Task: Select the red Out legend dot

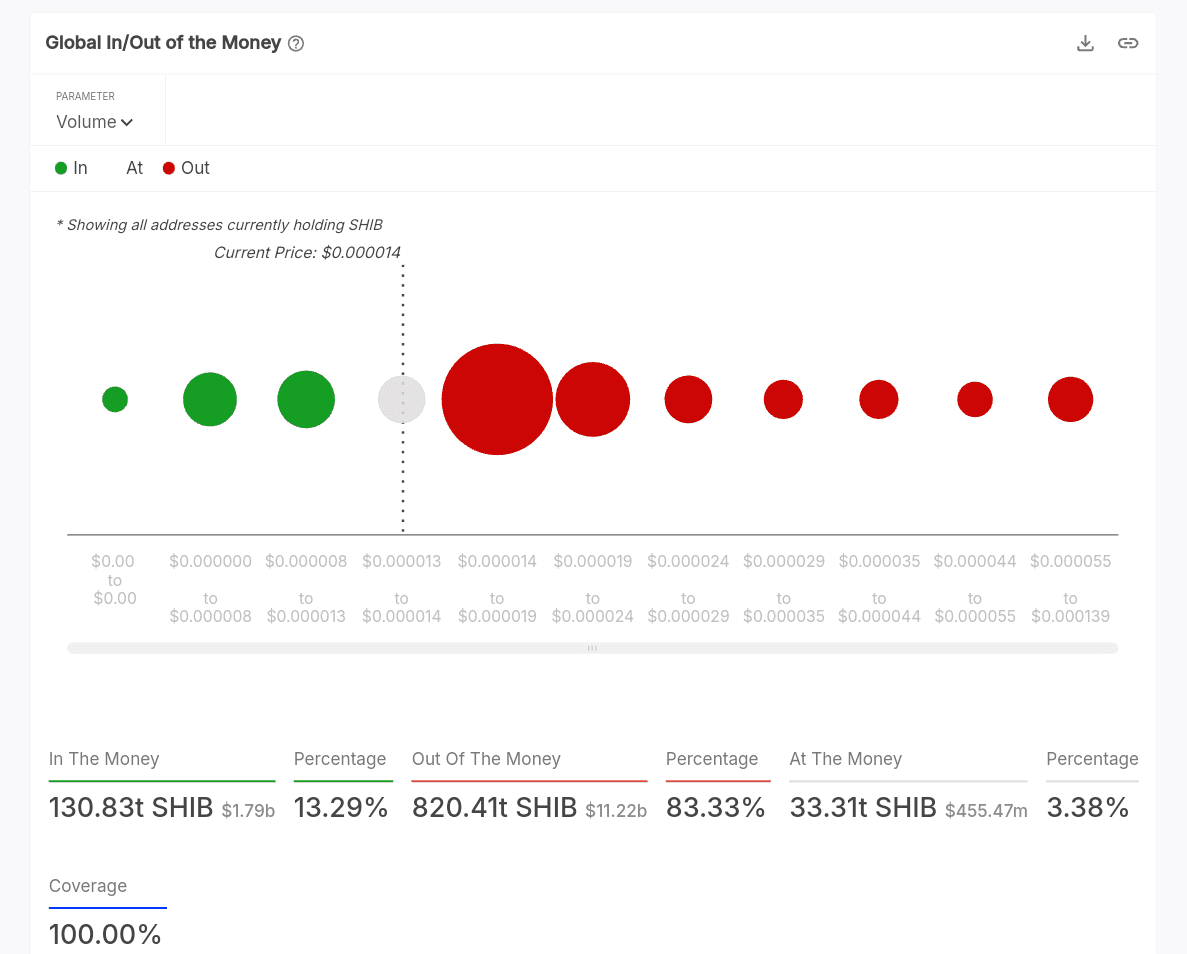Action: click(x=168, y=168)
